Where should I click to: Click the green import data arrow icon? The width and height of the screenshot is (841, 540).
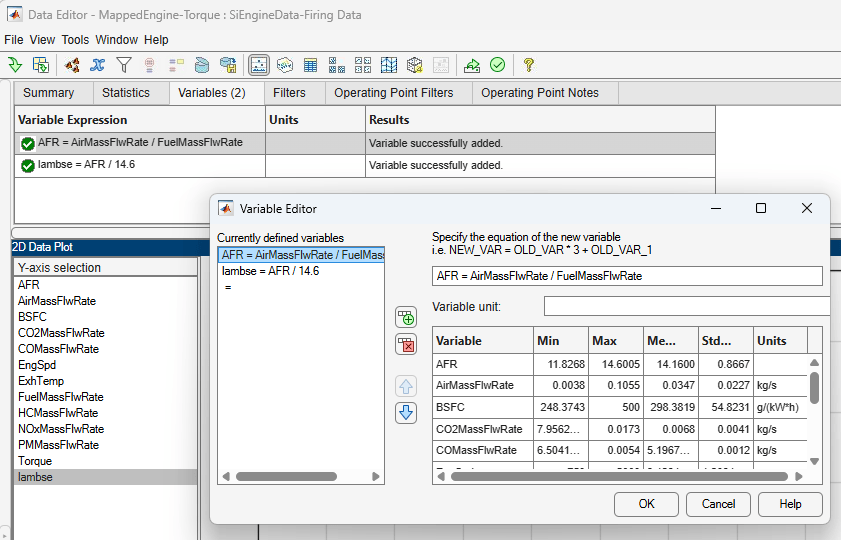pos(14,65)
